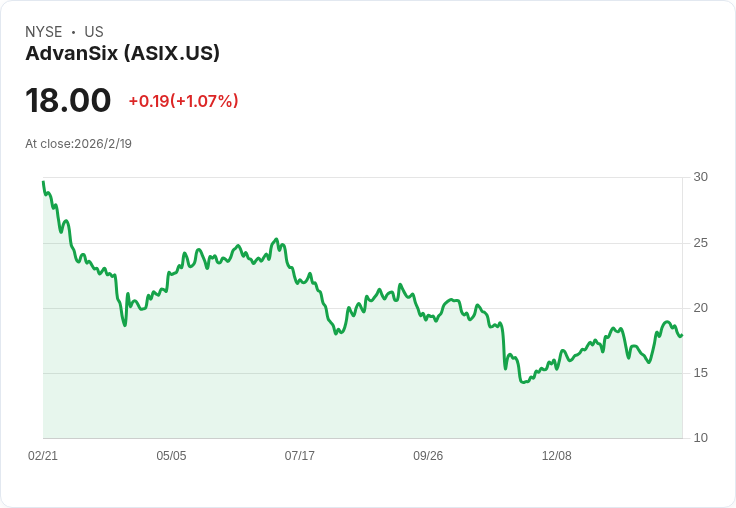The image size is (736, 508).
Task: Click the rightmost end of the price line
Action: click(x=682, y=335)
